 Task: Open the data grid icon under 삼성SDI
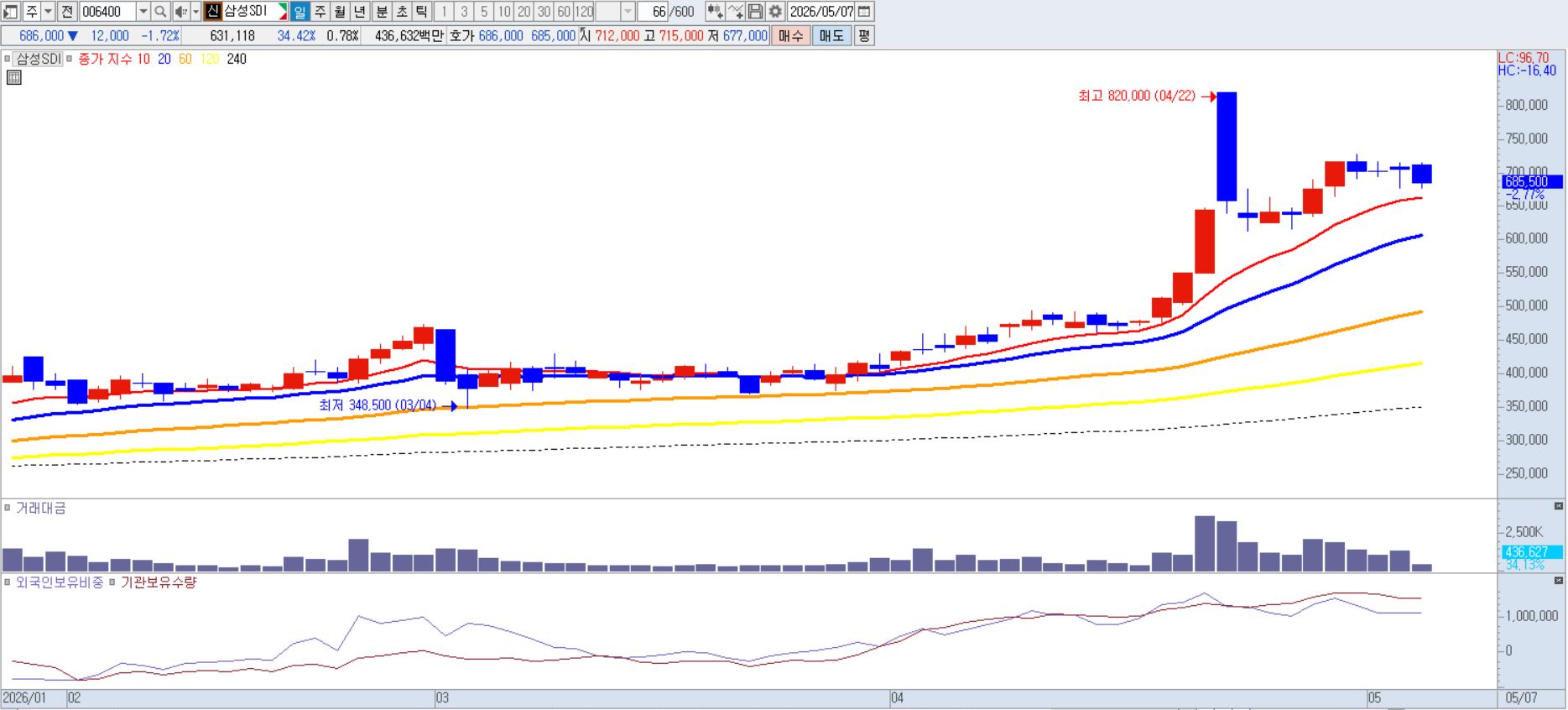point(13,77)
